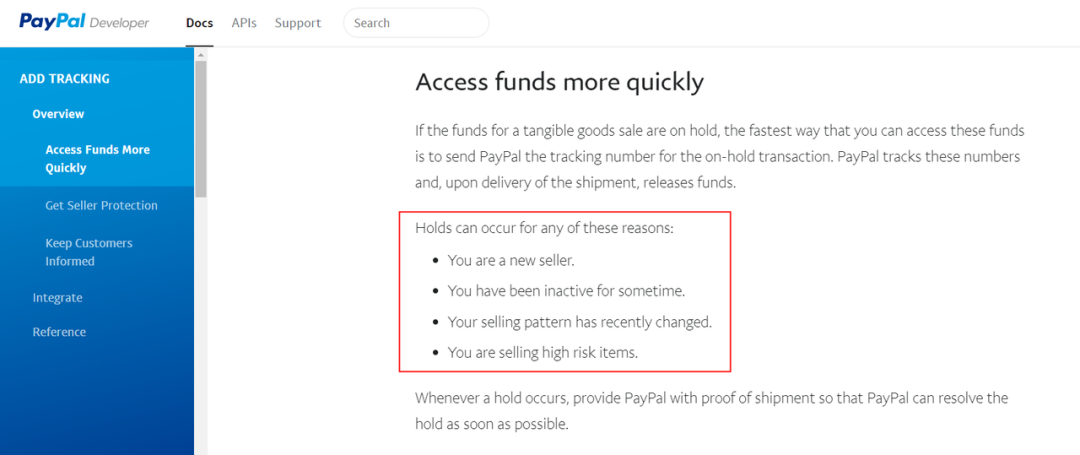This screenshot has height=455, width=1080.
Task: Click the "Holds can occur" line
Action: pos(544,228)
